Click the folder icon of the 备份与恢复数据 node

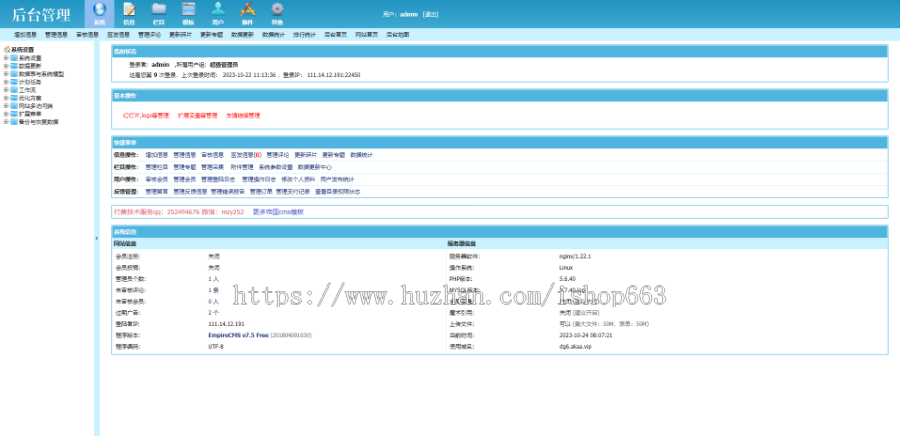(14, 122)
